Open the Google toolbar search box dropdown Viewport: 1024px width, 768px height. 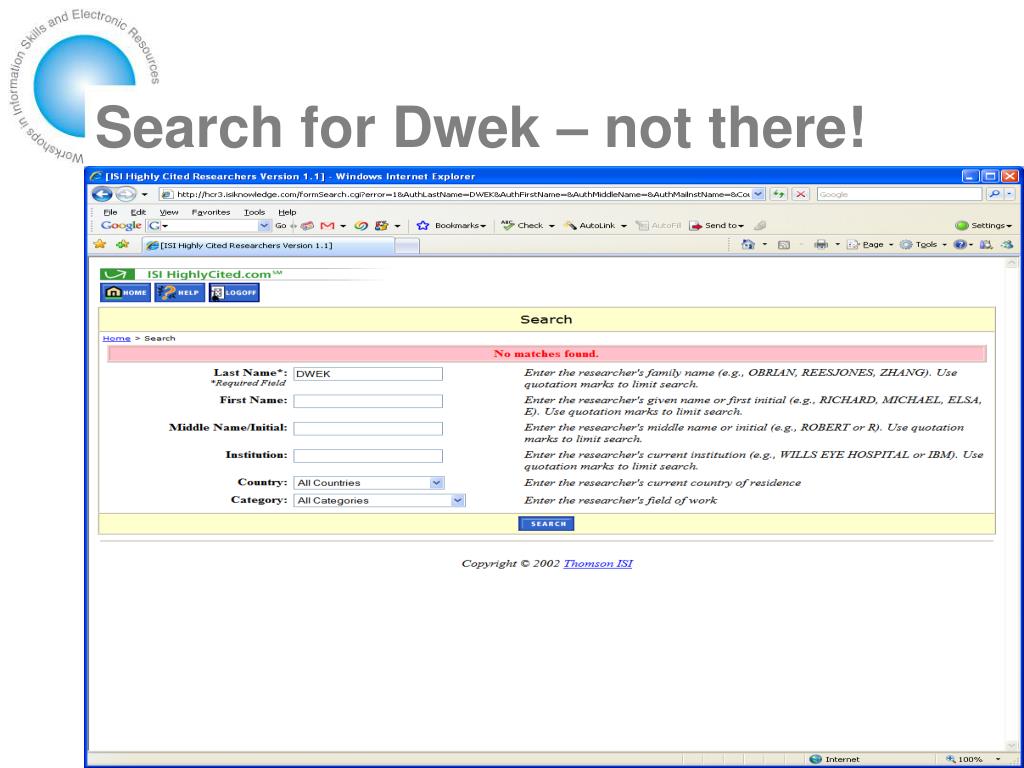(x=264, y=225)
